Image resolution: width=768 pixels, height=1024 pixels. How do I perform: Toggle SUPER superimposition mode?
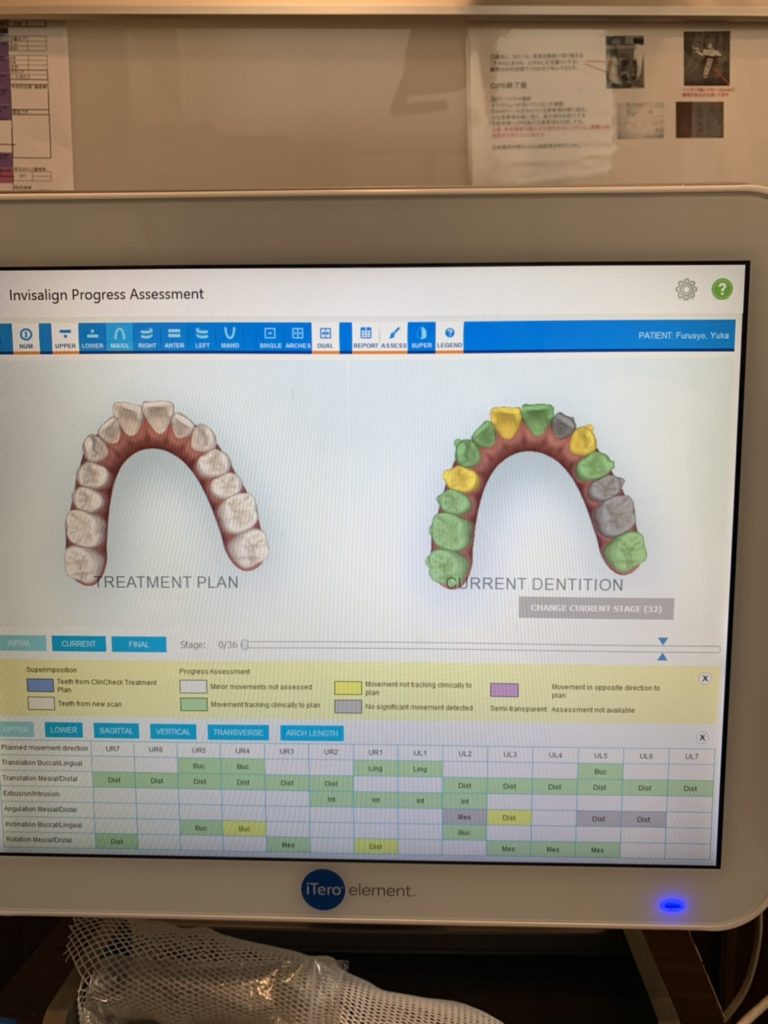tap(421, 337)
